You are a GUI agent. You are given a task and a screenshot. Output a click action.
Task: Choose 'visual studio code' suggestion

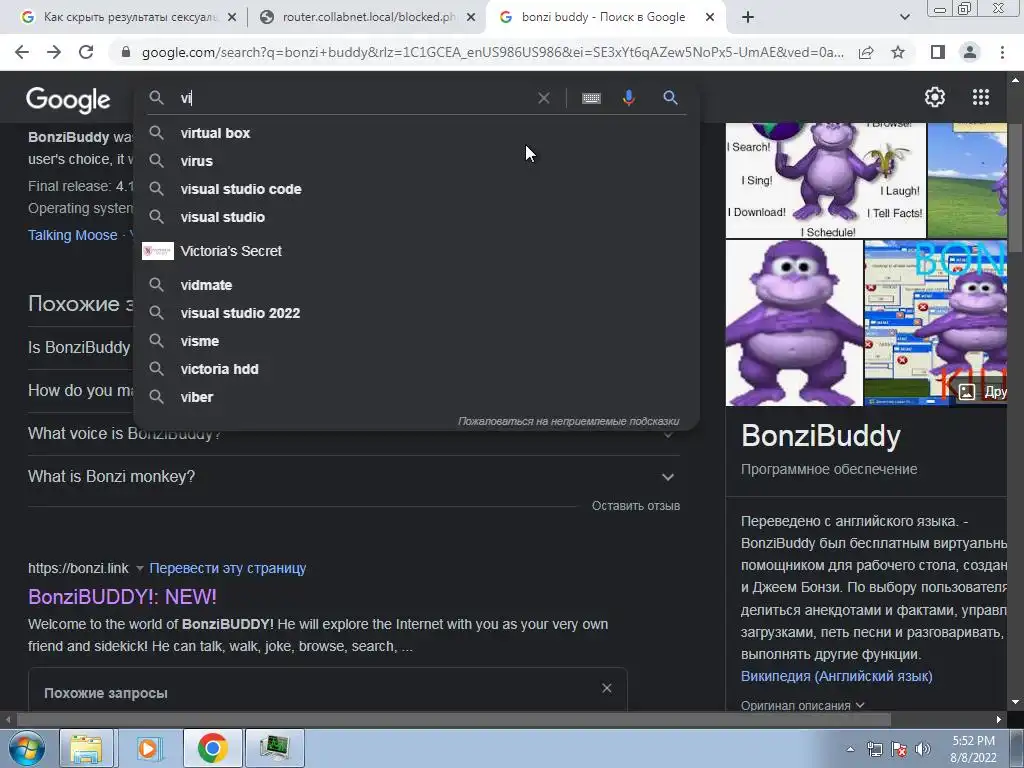[417, 189]
